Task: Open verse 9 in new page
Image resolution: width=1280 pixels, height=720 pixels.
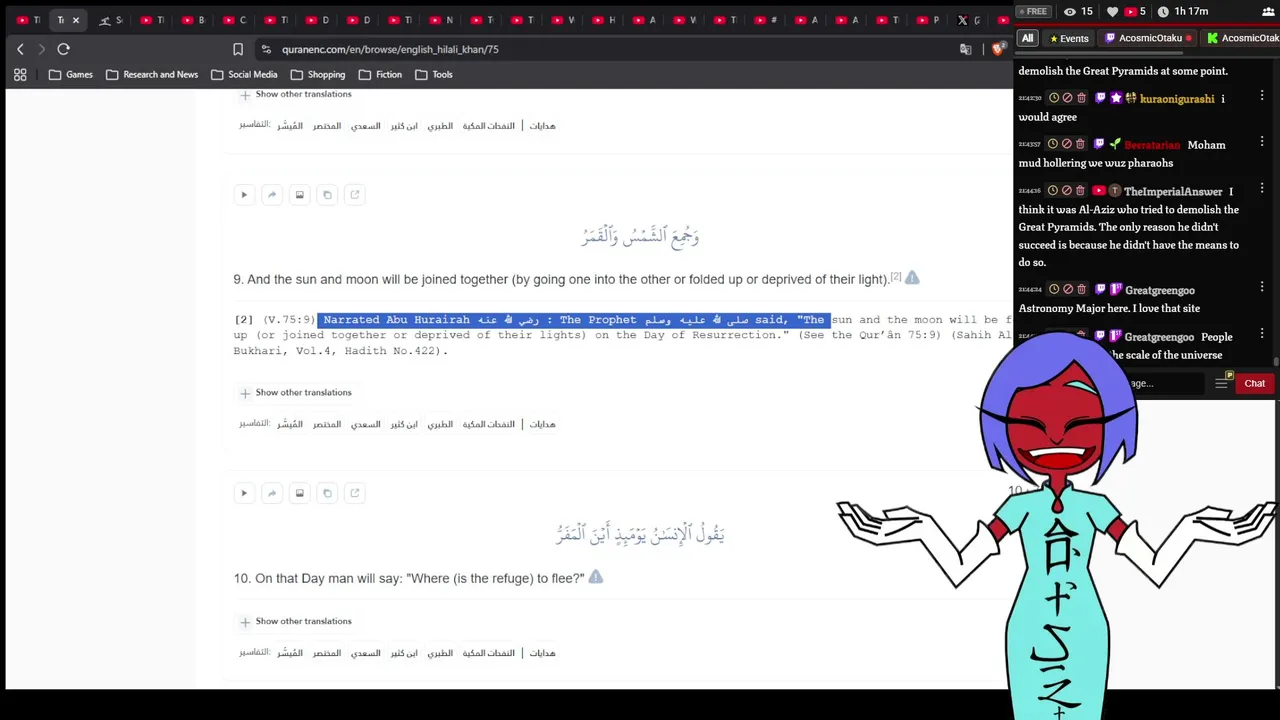Action: [x=354, y=195]
